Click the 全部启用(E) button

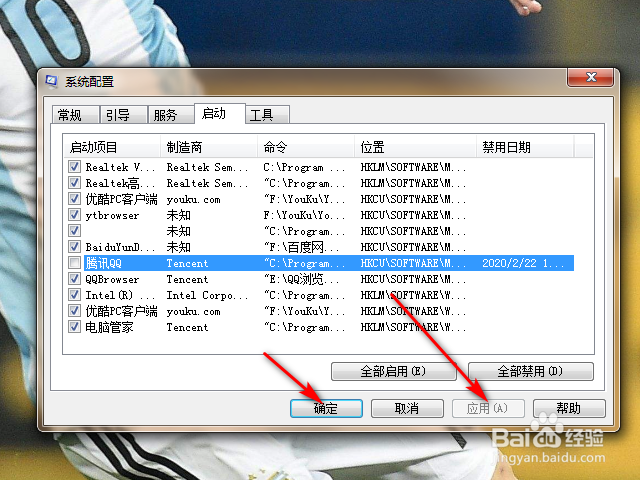click(393, 371)
